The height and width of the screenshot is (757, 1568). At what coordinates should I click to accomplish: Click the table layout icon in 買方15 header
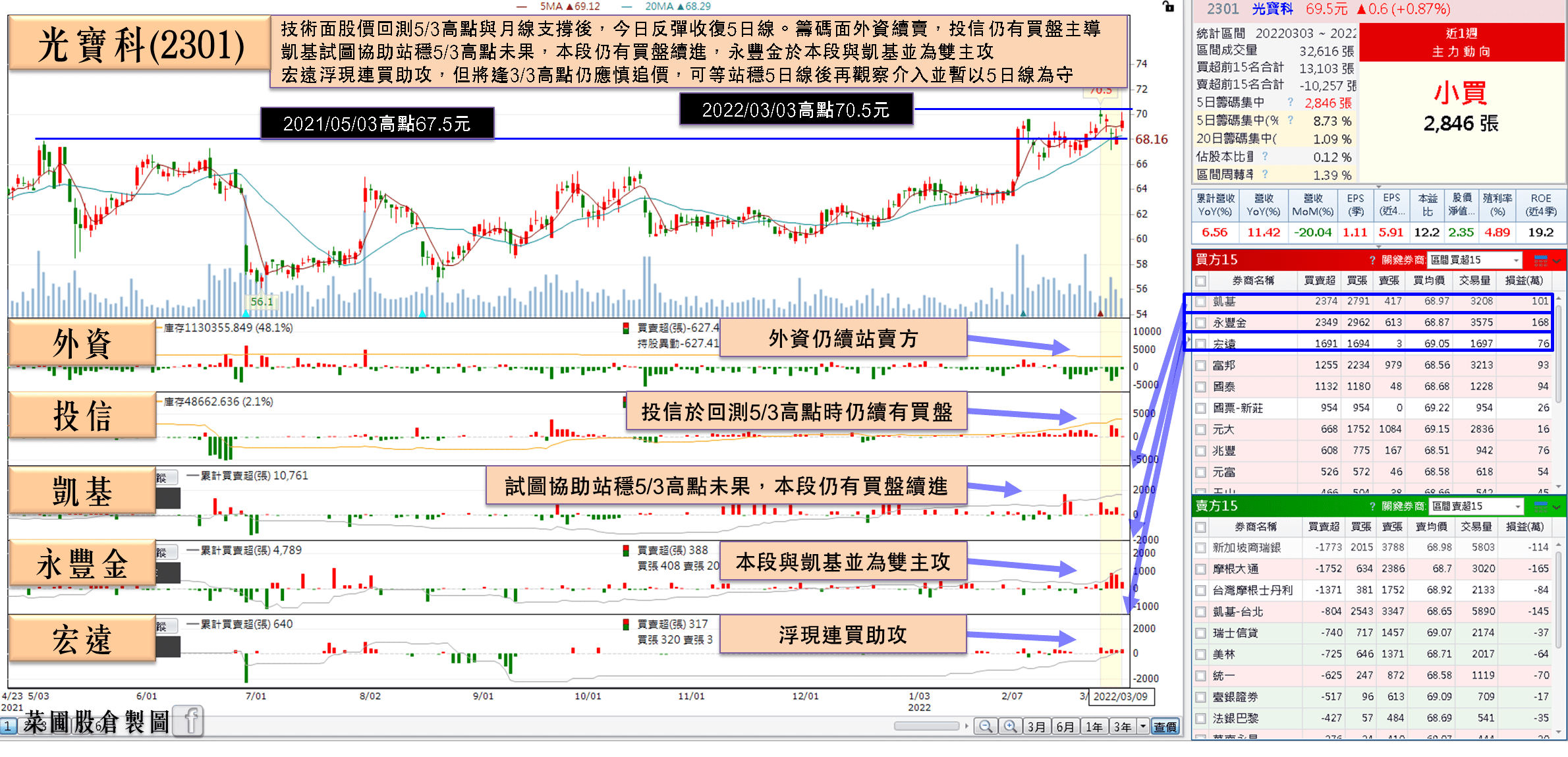(1541, 260)
